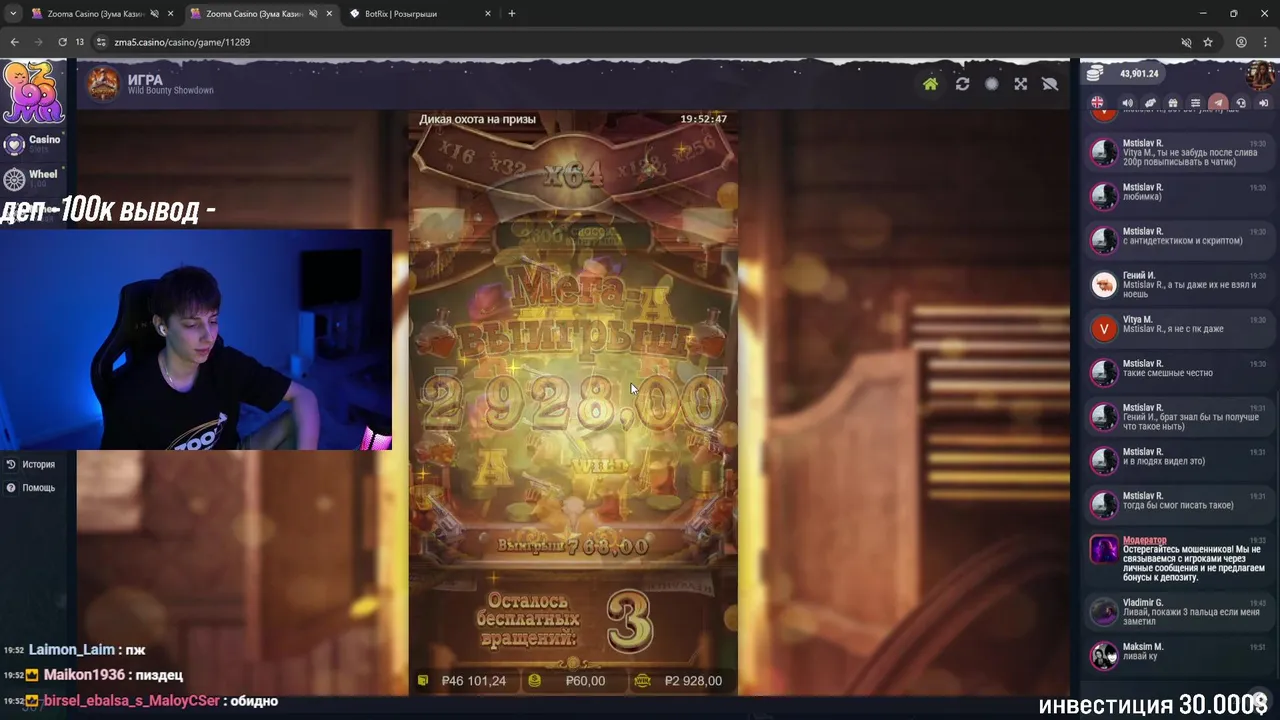Click the game clock 19:52:47

(x=703, y=119)
